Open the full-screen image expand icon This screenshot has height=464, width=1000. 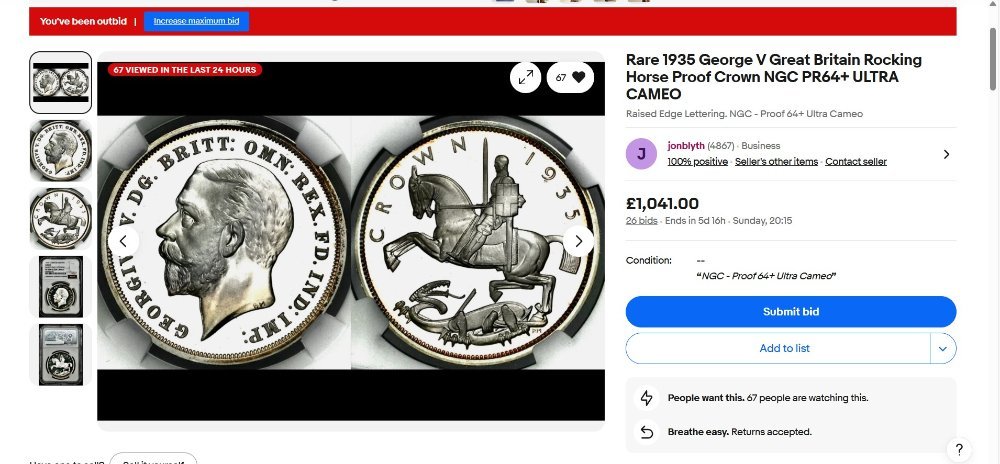pos(526,77)
